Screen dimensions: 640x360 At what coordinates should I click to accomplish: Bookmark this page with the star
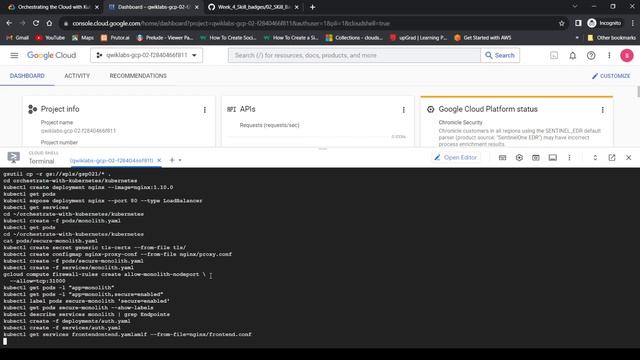[x=562, y=23]
